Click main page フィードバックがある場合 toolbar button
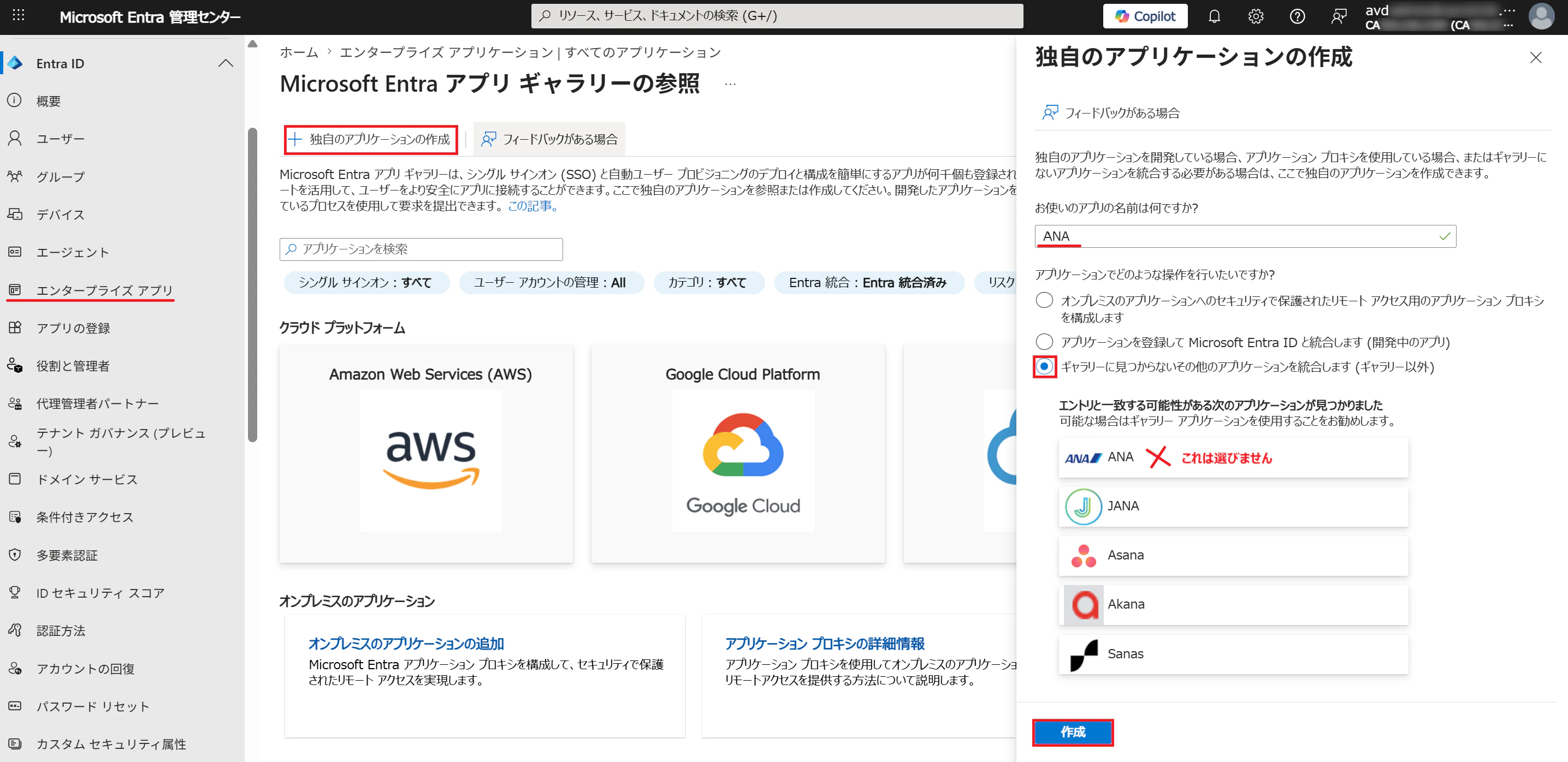The height and width of the screenshot is (762, 1568). (x=548, y=139)
